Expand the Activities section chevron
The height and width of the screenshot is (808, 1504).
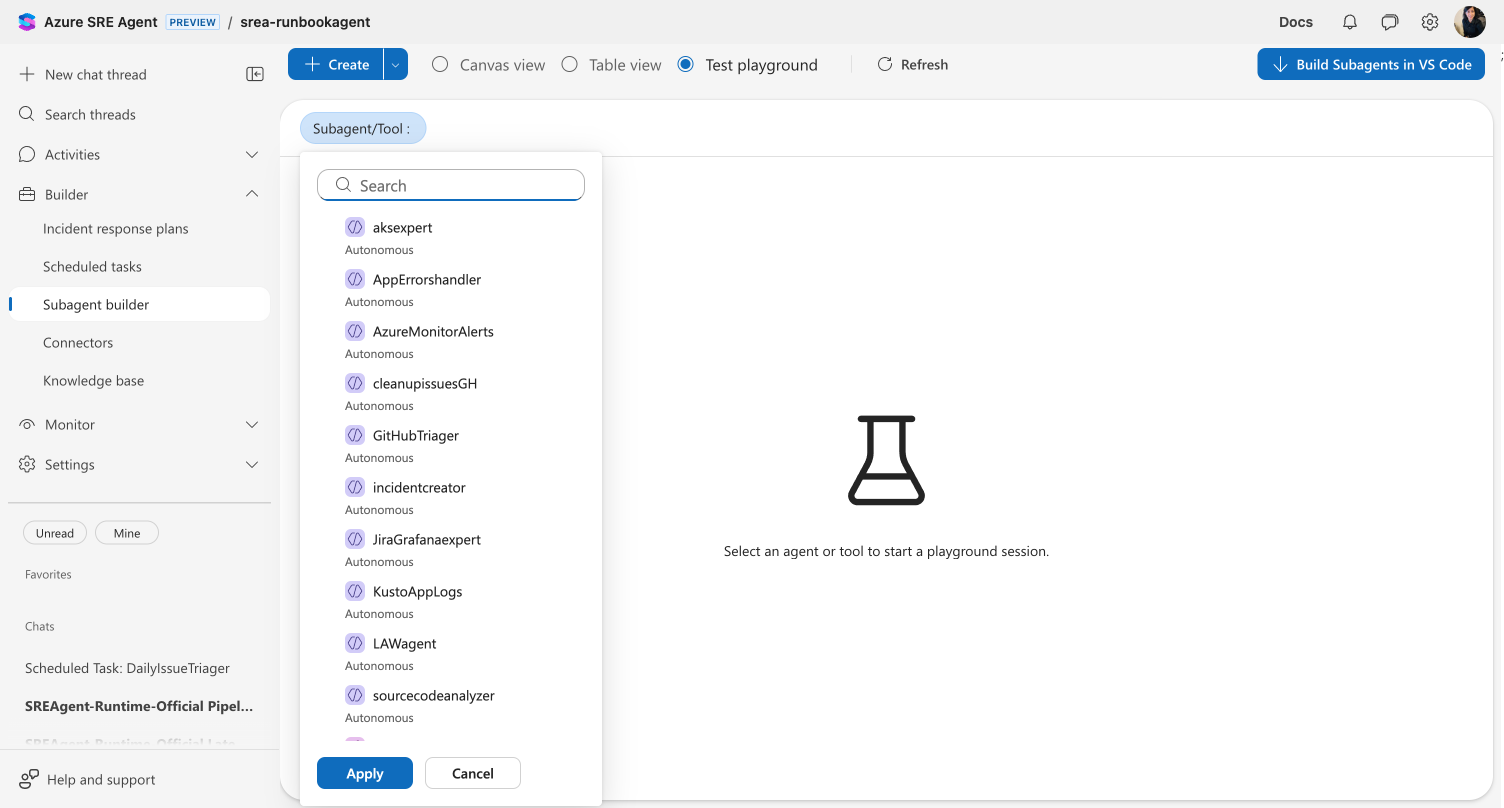click(x=252, y=154)
